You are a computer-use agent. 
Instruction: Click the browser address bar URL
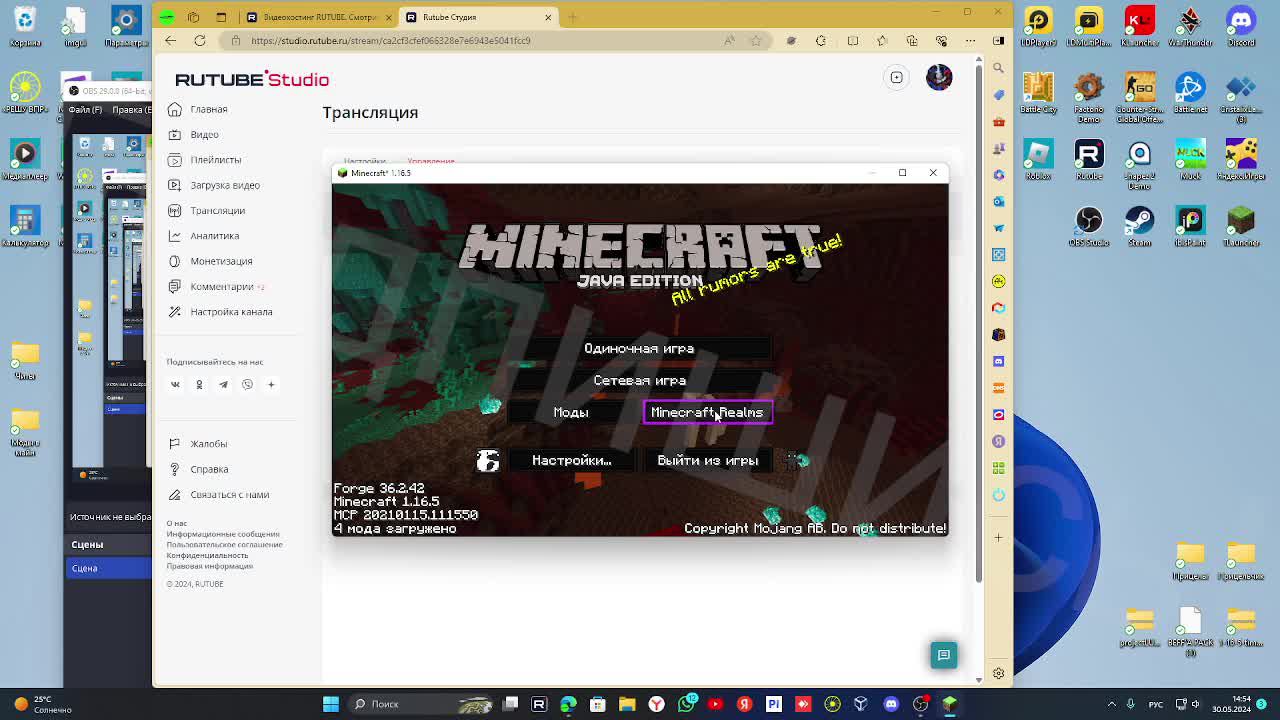click(x=391, y=41)
